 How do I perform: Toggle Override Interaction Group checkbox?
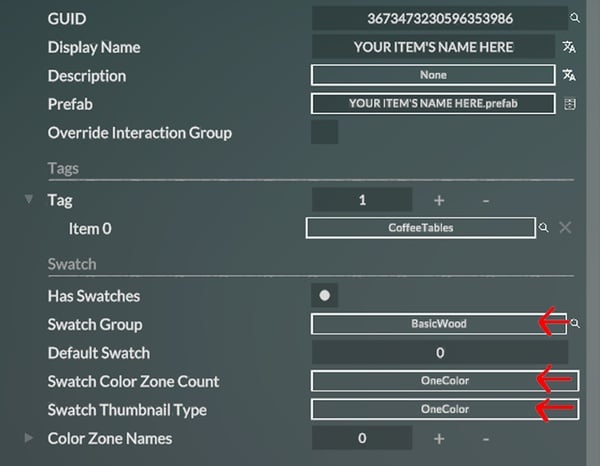324,132
